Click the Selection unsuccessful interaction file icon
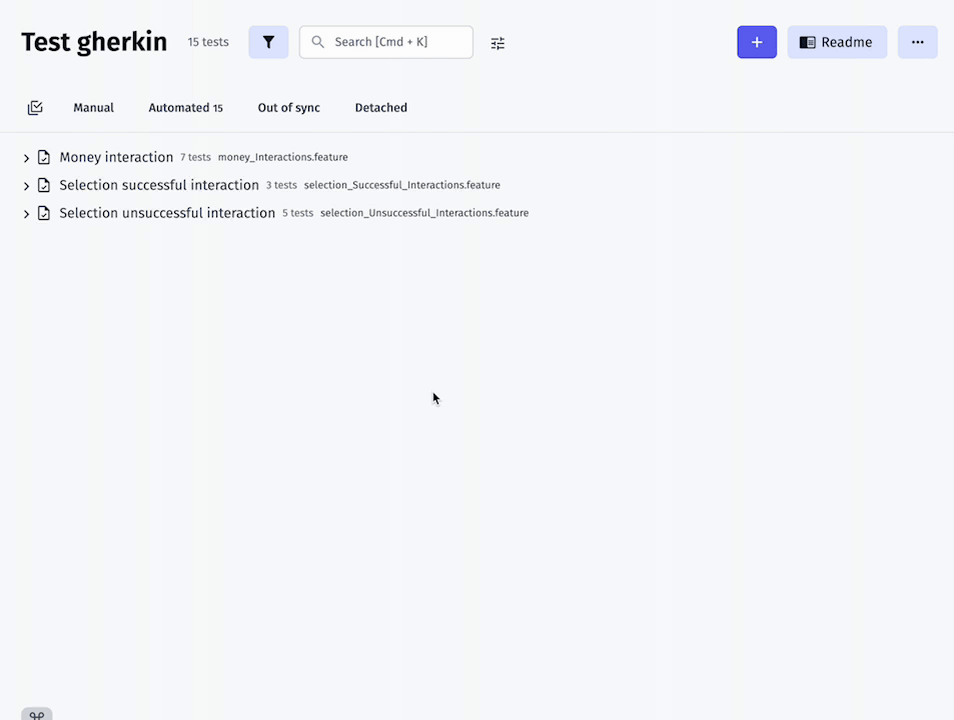Image resolution: width=954 pixels, height=720 pixels. click(x=44, y=213)
